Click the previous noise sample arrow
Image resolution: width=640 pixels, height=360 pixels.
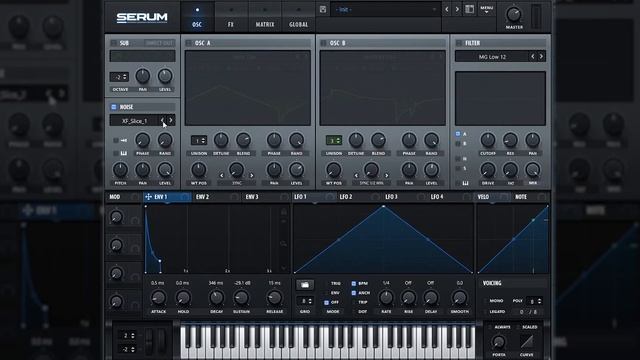[162, 120]
